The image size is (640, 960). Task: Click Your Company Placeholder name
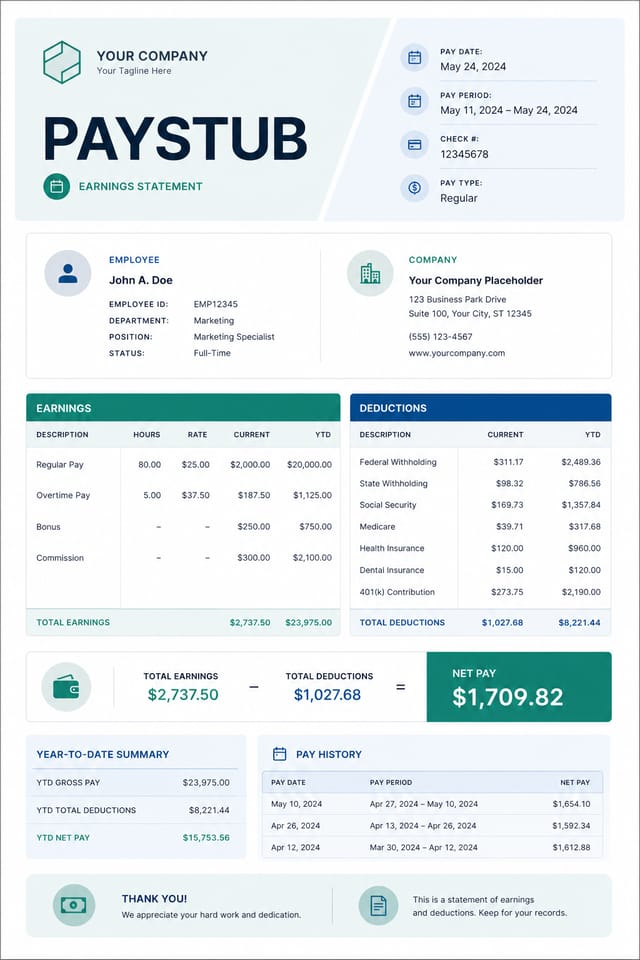click(476, 280)
